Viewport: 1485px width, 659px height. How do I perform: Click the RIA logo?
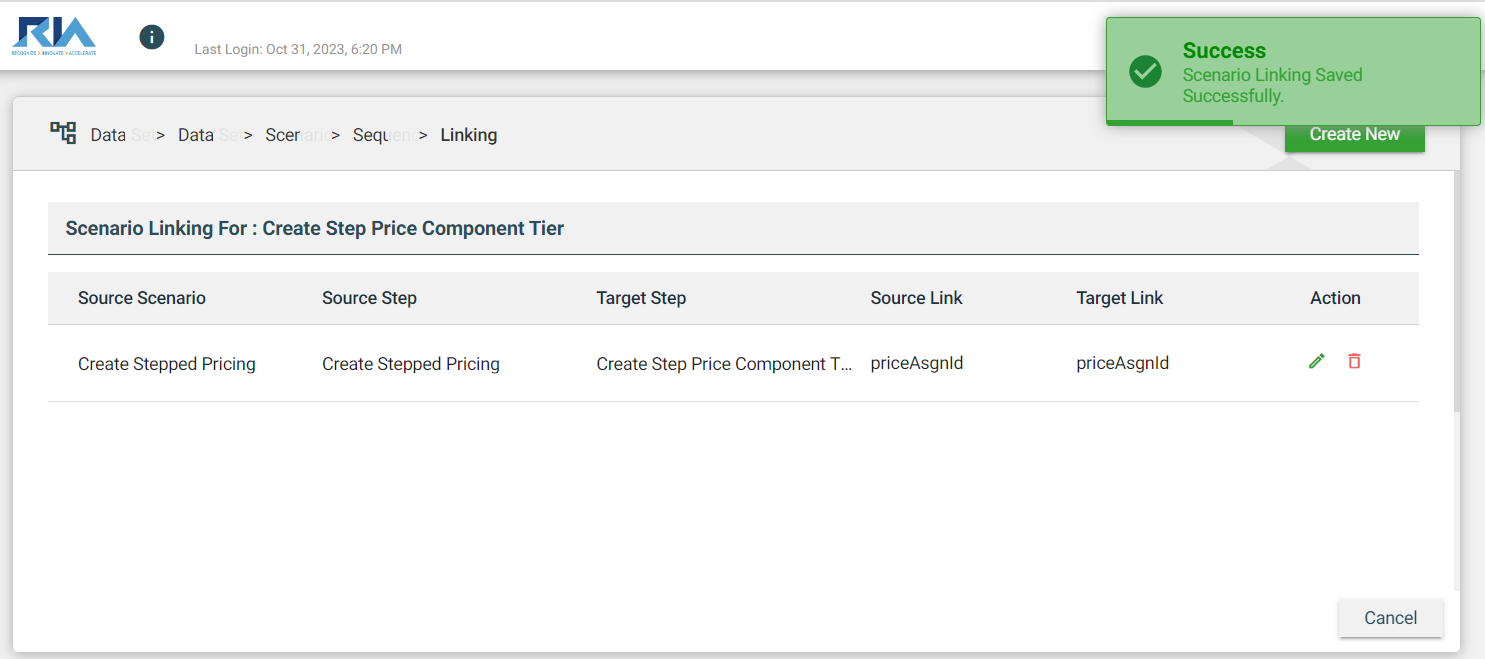point(54,36)
